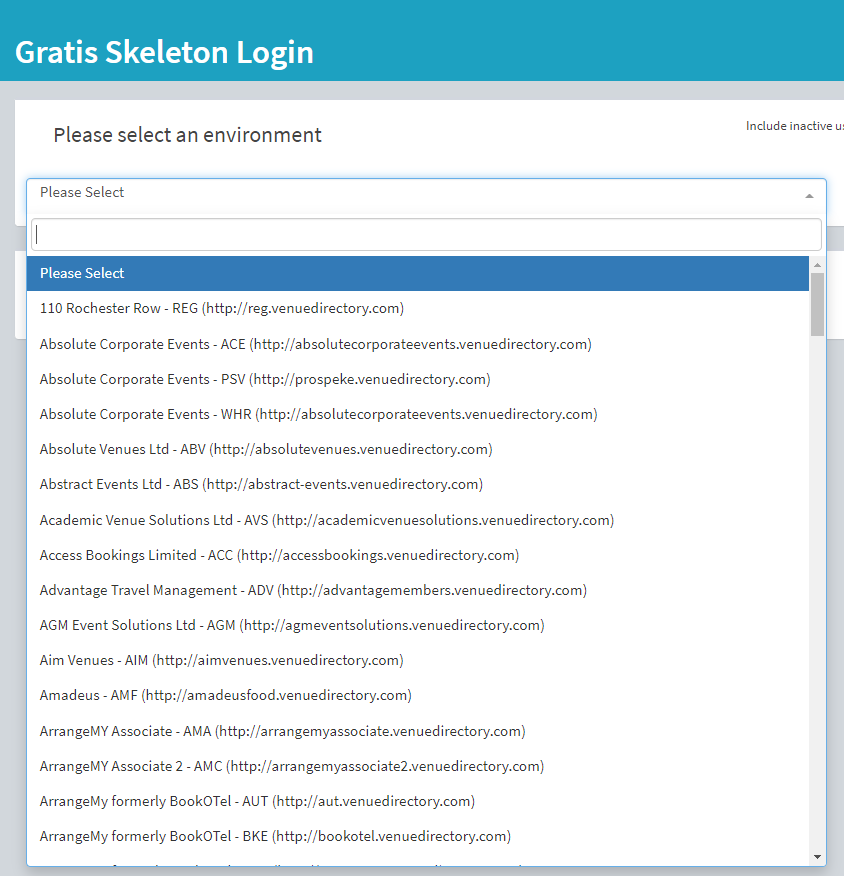Choose the highlighted Please Select option

tap(418, 273)
